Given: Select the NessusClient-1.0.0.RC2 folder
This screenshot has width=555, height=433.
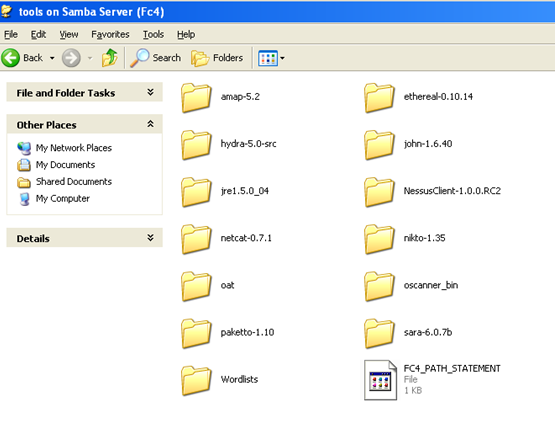Looking at the screenshot, I should (x=433, y=192).
